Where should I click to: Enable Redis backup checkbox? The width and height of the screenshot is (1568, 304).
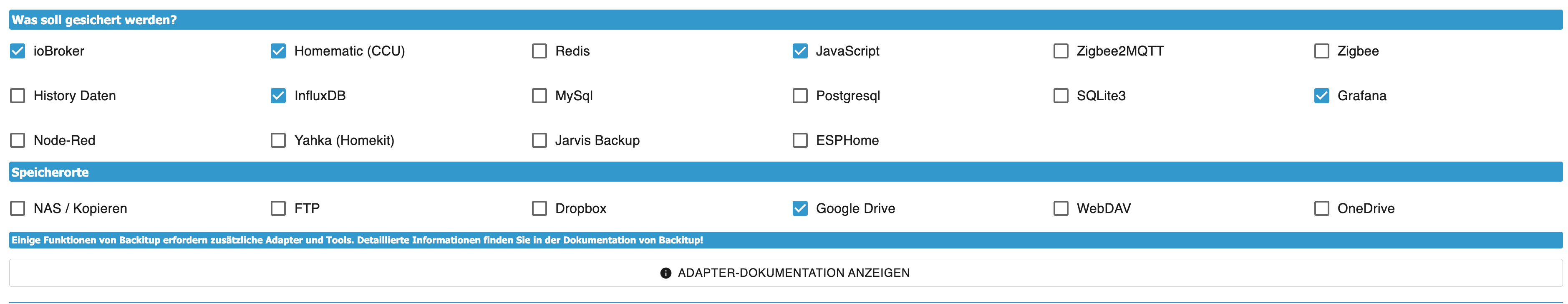539,51
